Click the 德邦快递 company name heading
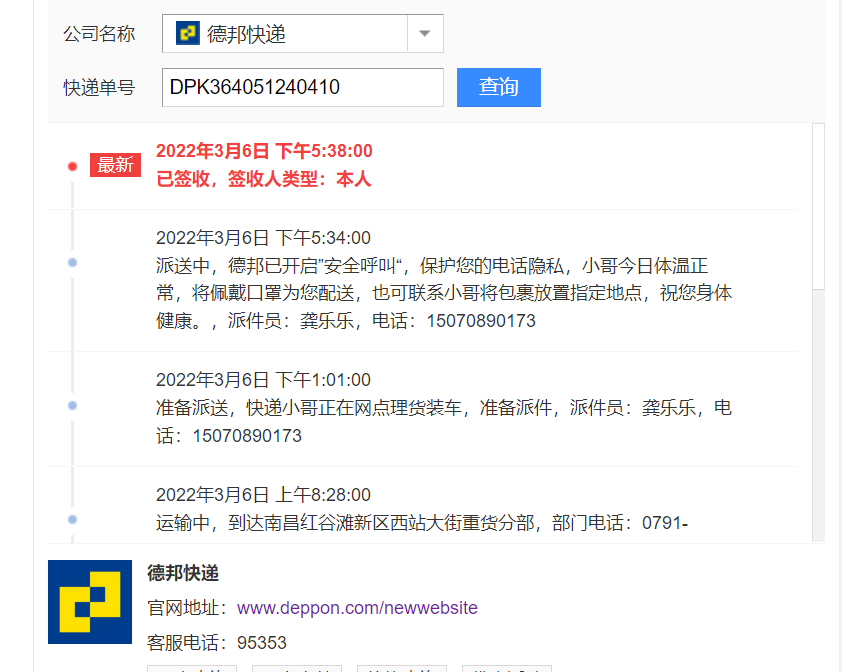The height and width of the screenshot is (672, 862). point(183,573)
